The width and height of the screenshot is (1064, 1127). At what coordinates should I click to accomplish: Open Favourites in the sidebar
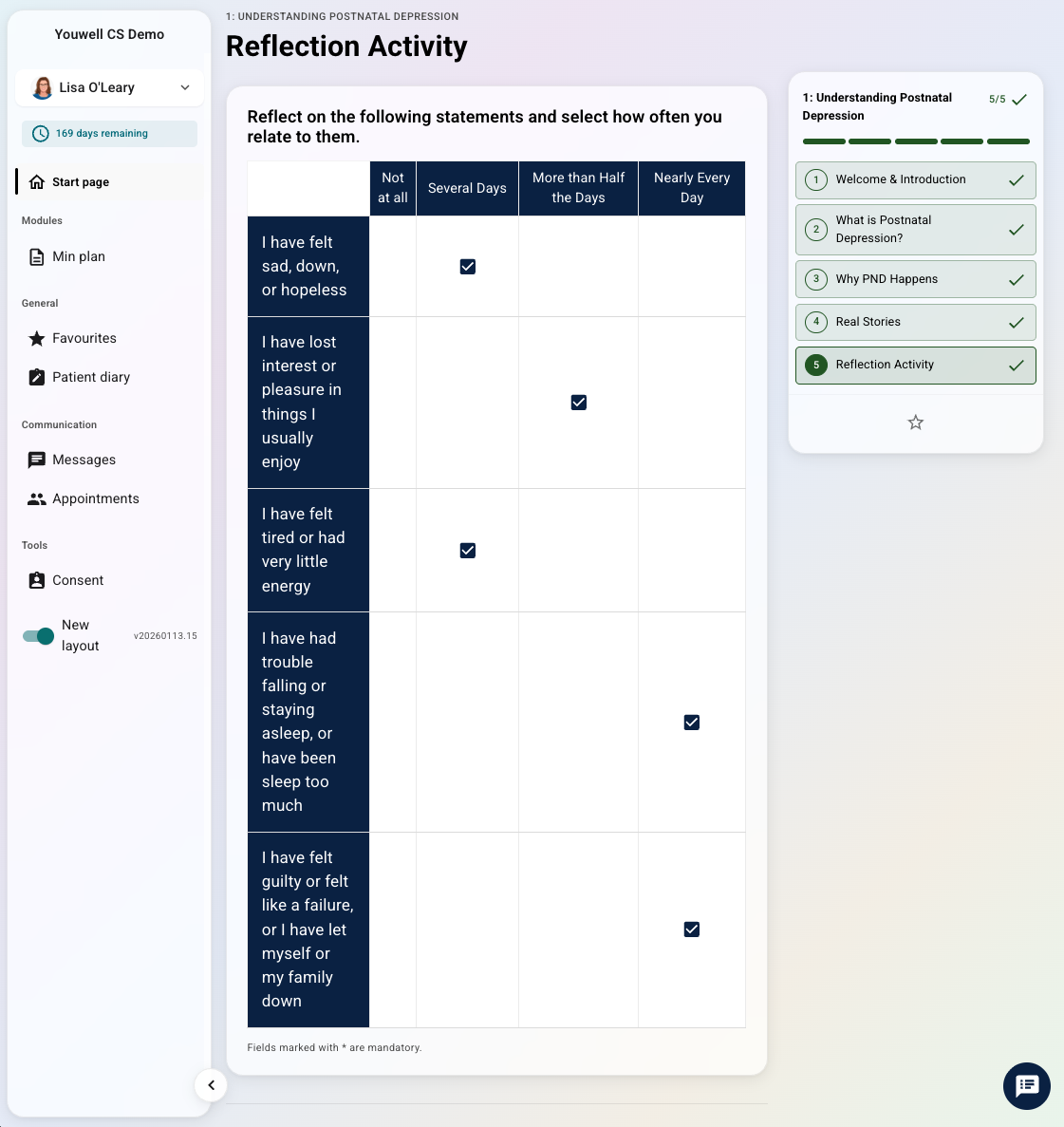click(x=109, y=339)
